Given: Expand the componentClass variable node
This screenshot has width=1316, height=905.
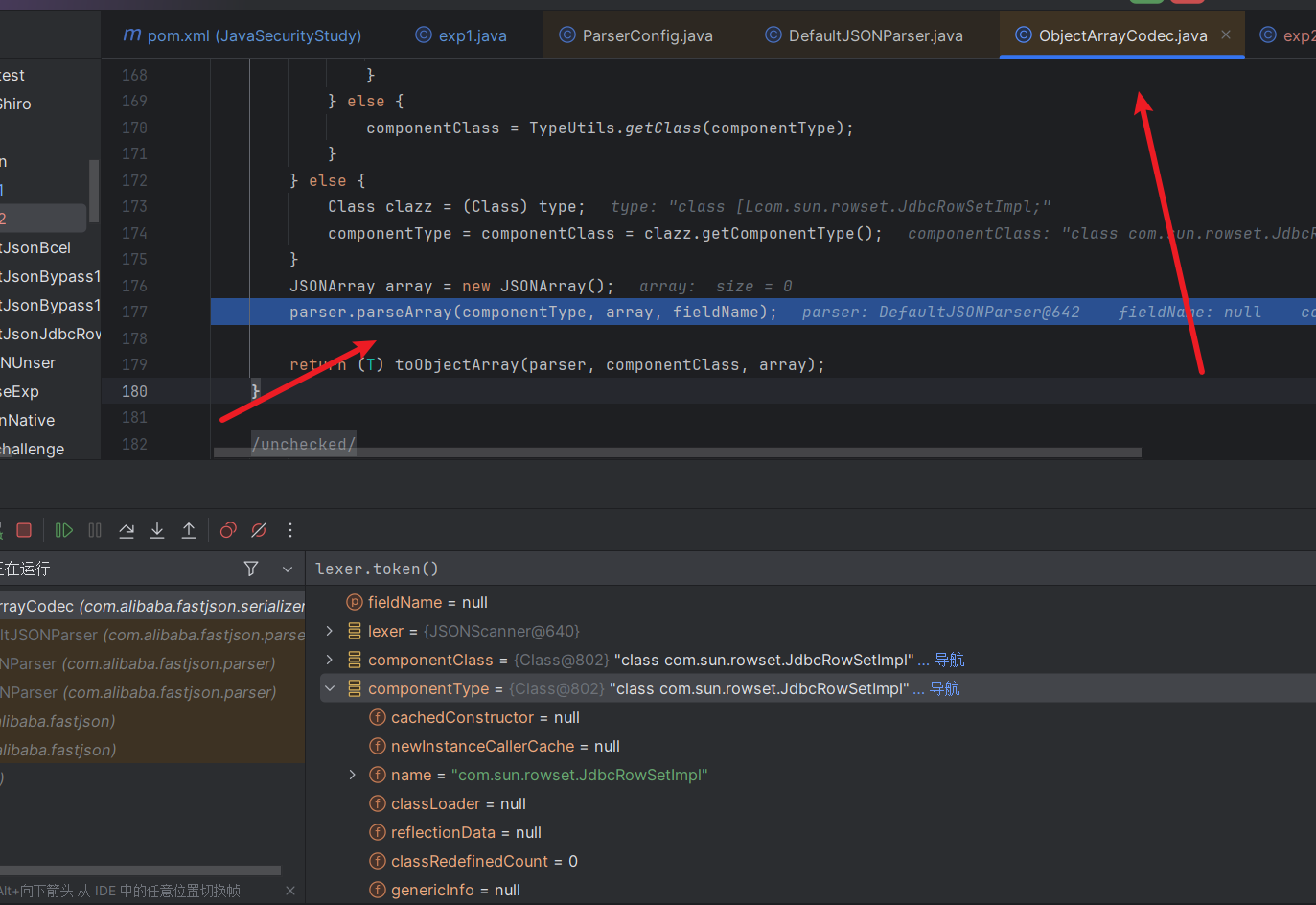Looking at the screenshot, I should 330,660.
